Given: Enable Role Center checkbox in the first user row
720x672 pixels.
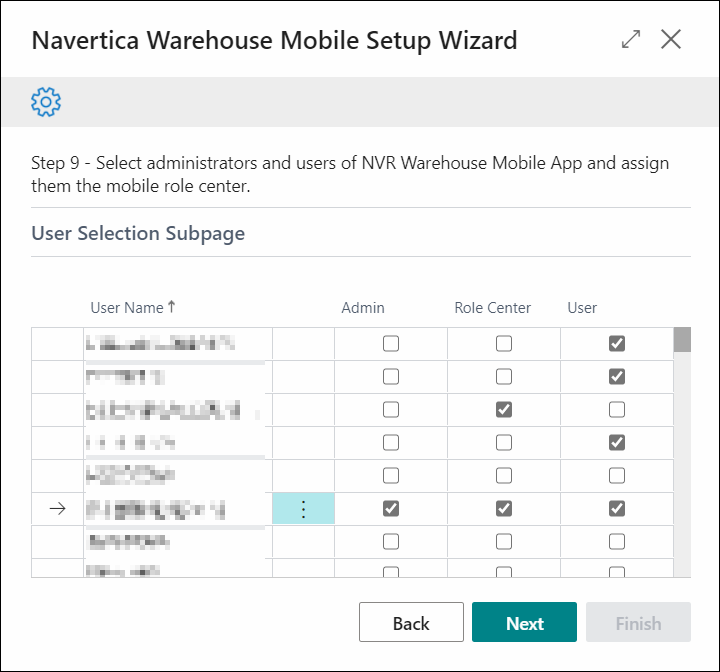Looking at the screenshot, I should click(x=504, y=343).
